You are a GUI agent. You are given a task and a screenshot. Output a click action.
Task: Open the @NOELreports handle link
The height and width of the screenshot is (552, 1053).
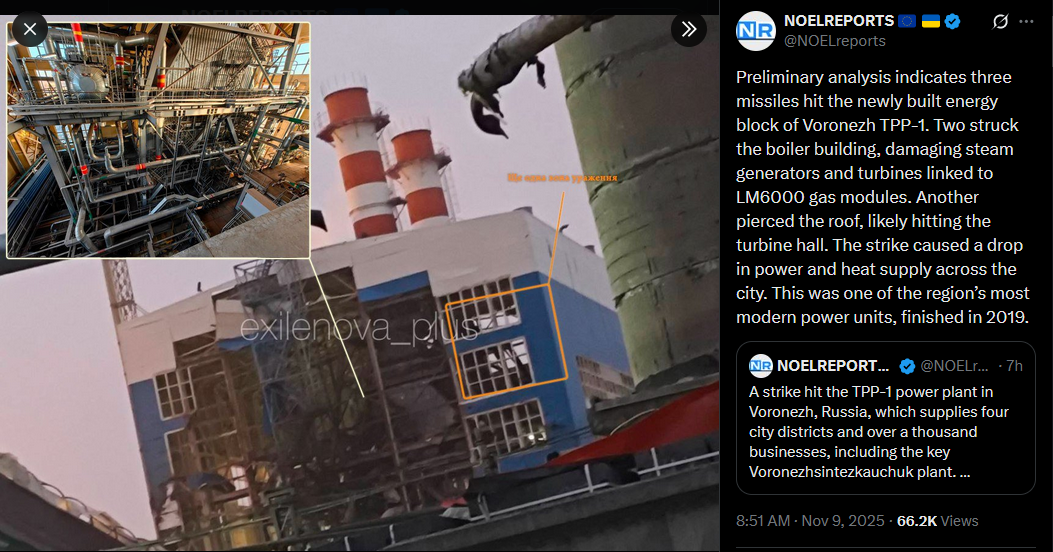[835, 41]
